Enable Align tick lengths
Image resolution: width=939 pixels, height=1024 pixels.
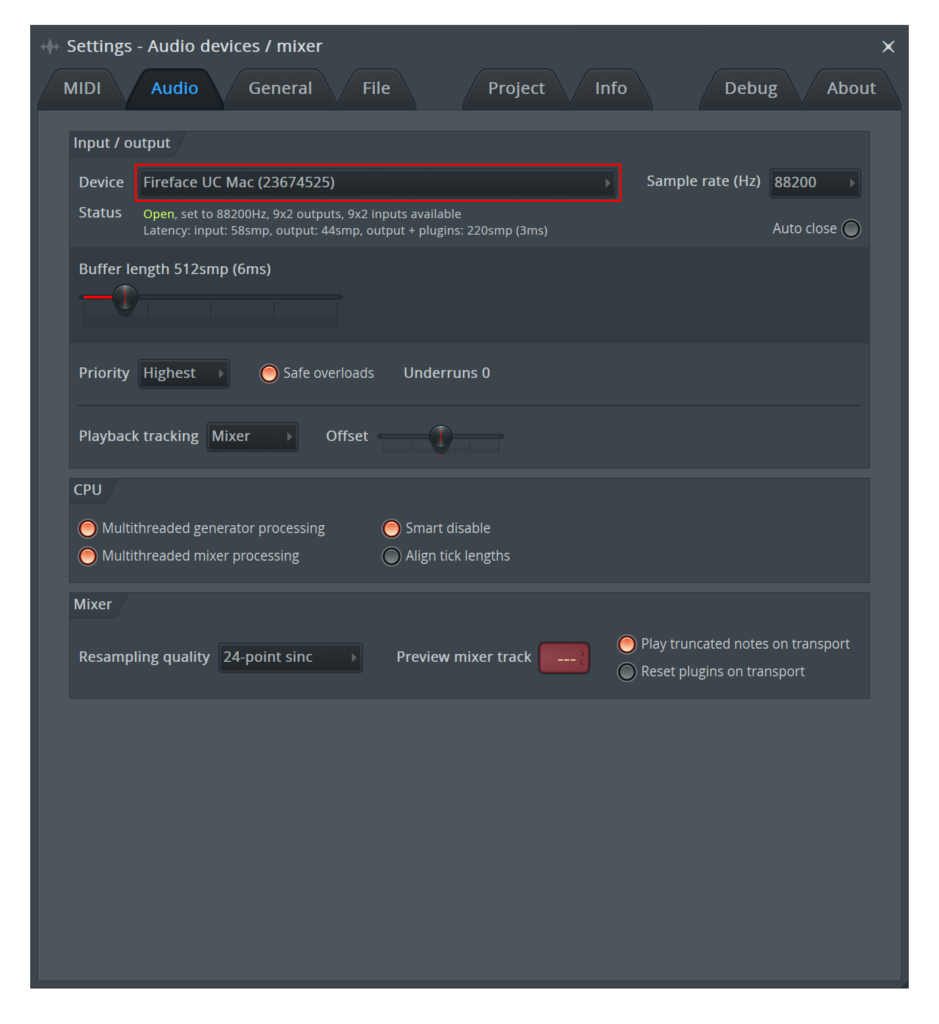[392, 556]
